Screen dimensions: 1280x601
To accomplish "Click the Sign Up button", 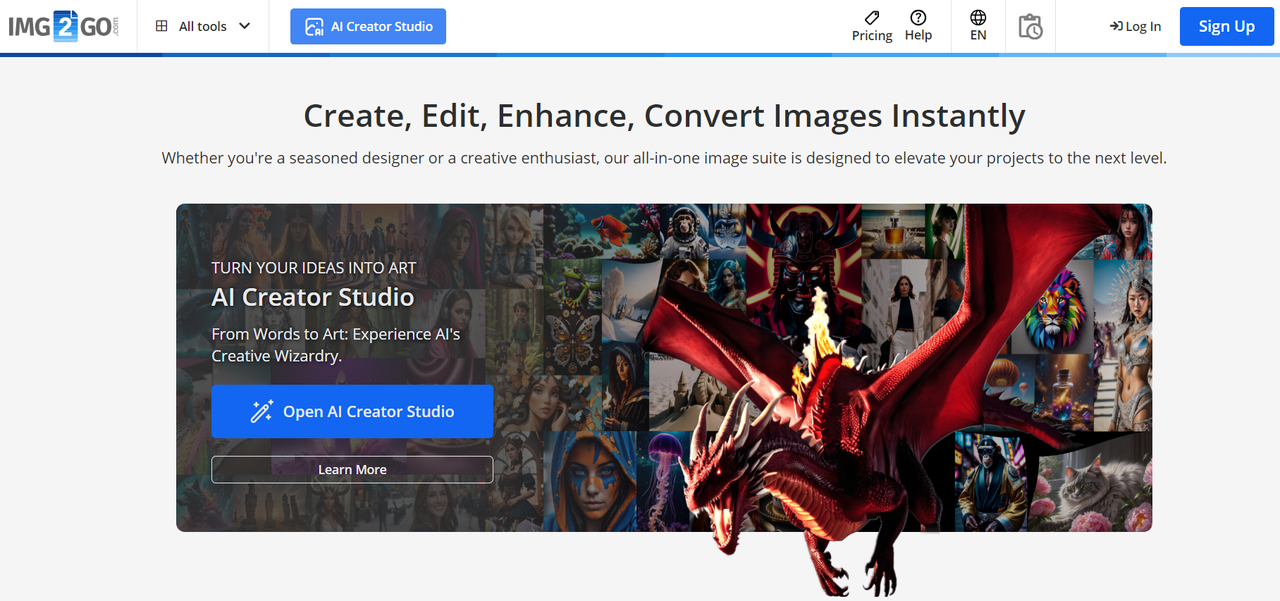I will click(x=1227, y=26).
